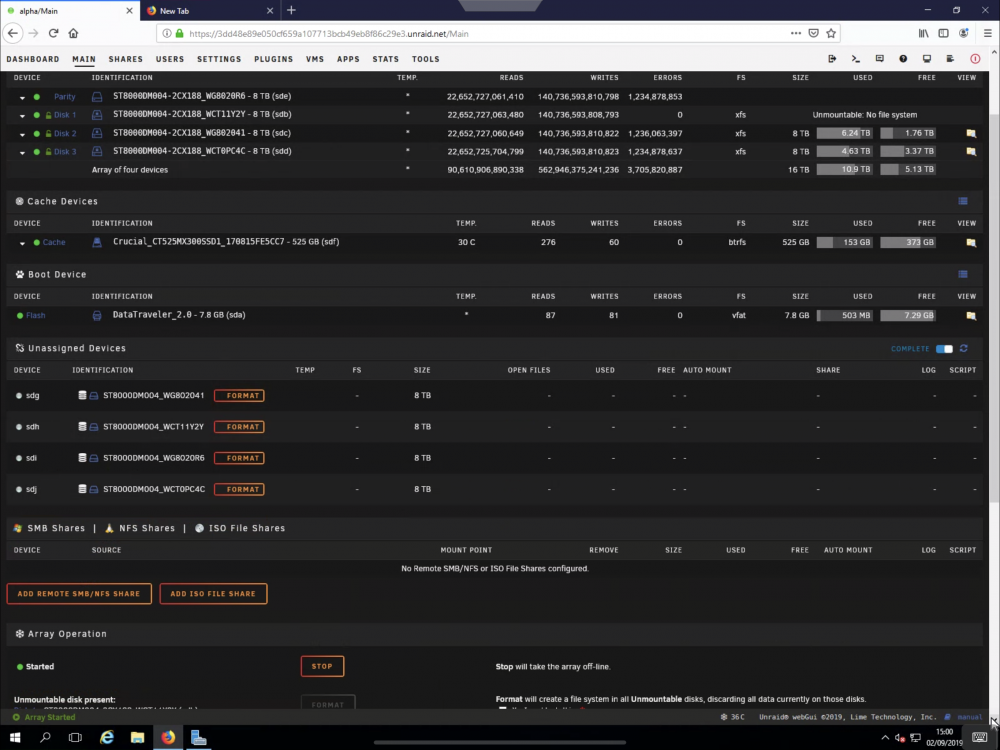
Task: Open the manual link in footer
Action: pos(969,717)
